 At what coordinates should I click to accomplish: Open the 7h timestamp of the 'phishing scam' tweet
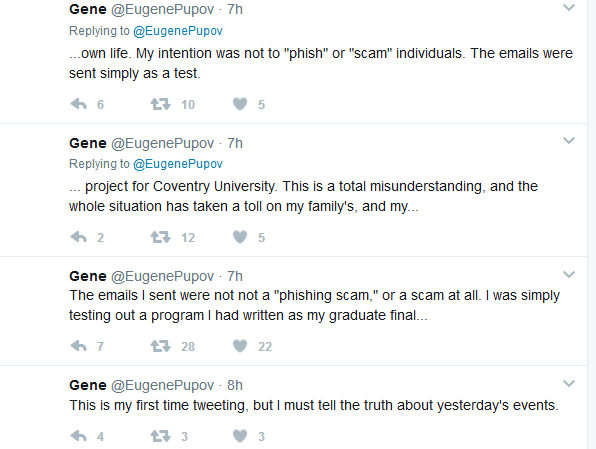(235, 276)
